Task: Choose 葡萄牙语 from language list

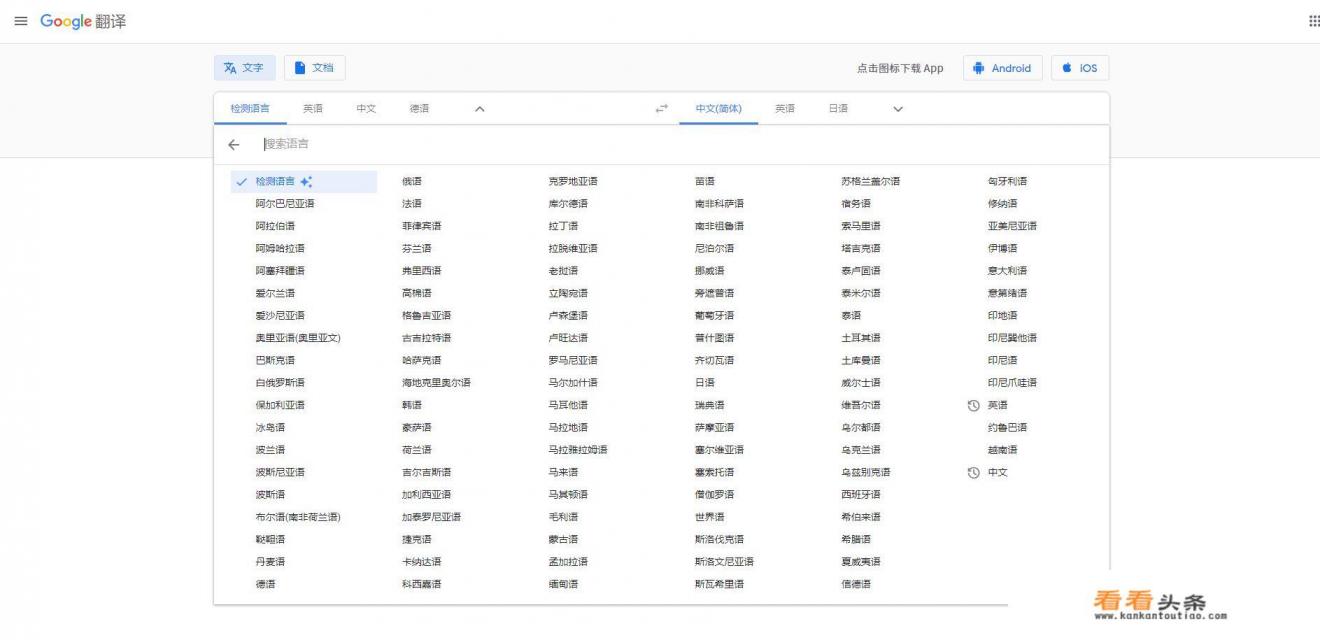Action: pos(714,315)
